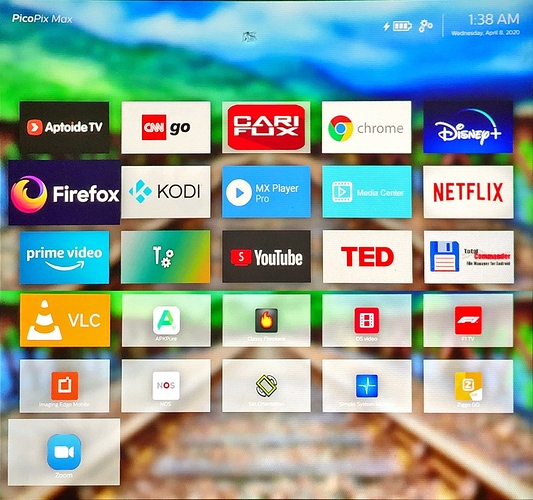Launch Total Commander file manager

click(x=469, y=257)
